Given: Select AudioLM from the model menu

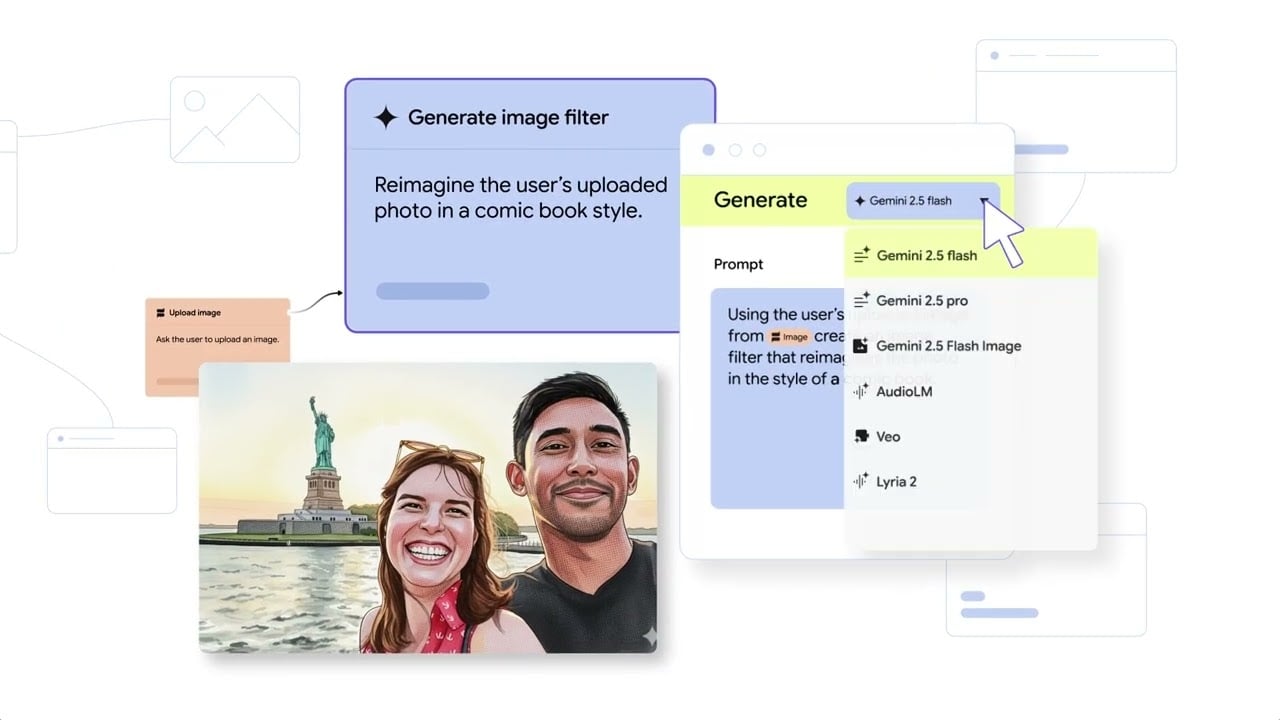Looking at the screenshot, I should [970, 391].
